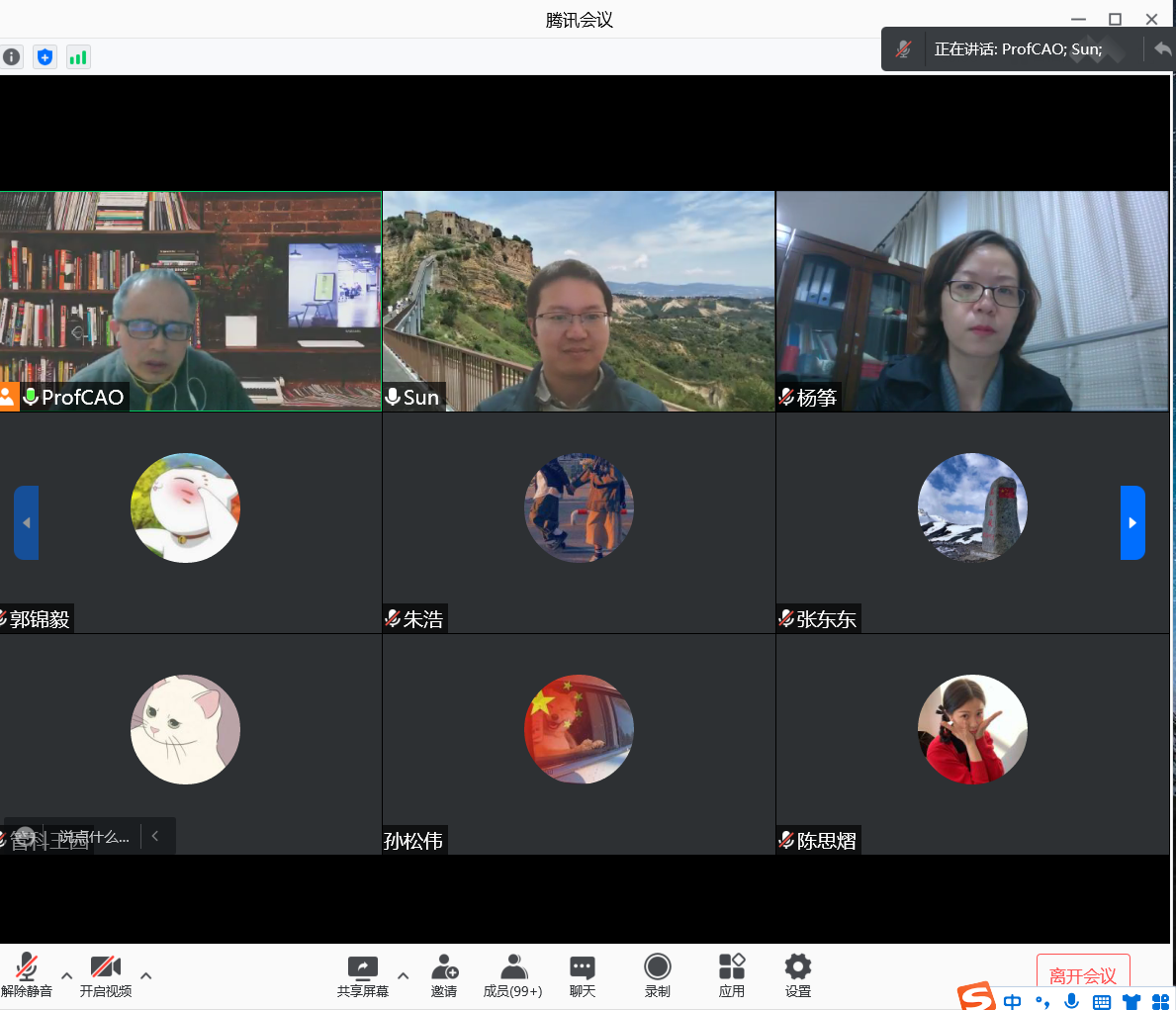Open the Apps (应用) menu

point(731,974)
